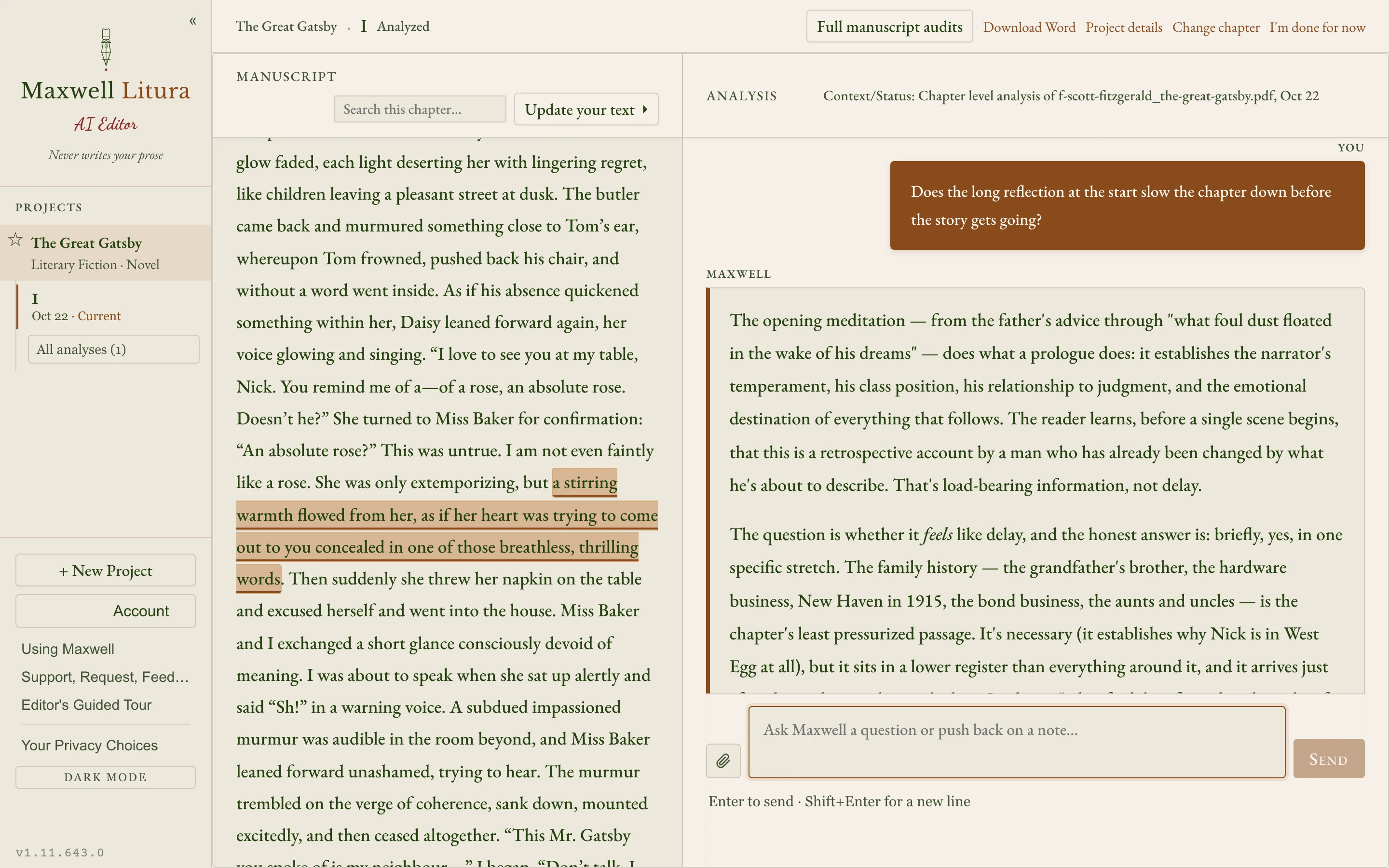
Task: Select The Great Gatsby project
Action: (x=106, y=253)
